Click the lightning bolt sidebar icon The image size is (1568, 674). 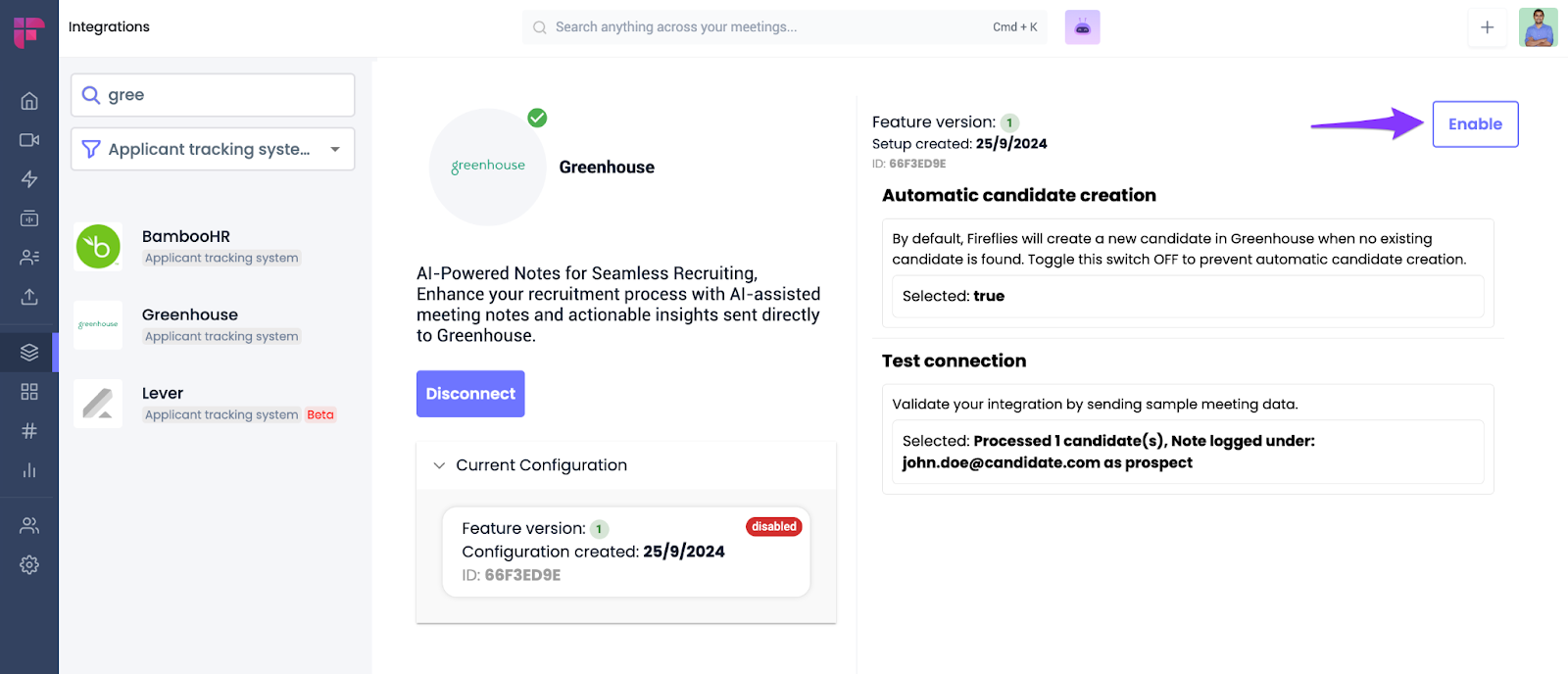[x=29, y=179]
